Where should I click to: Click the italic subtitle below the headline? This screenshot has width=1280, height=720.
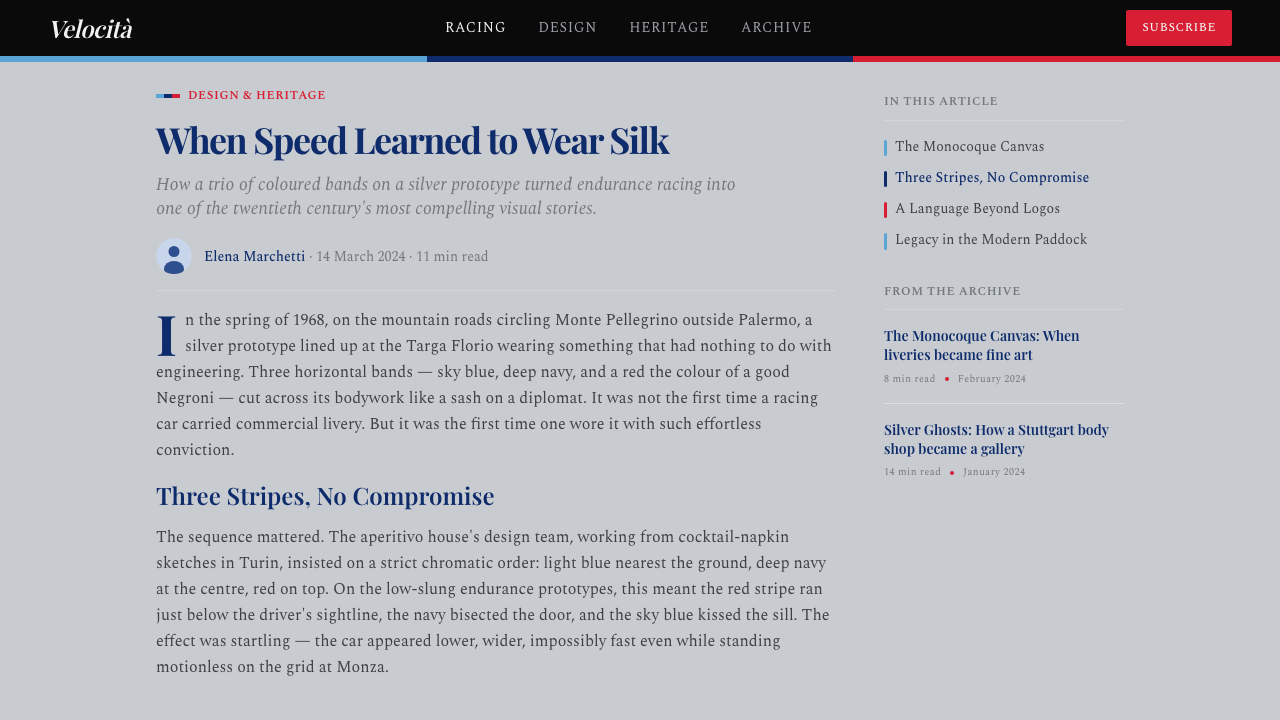[x=446, y=197]
